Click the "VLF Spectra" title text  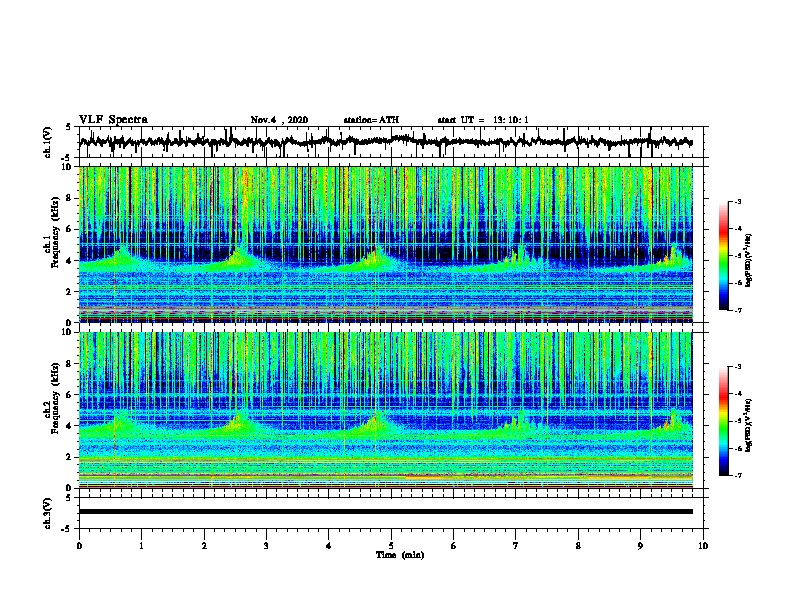[114, 120]
